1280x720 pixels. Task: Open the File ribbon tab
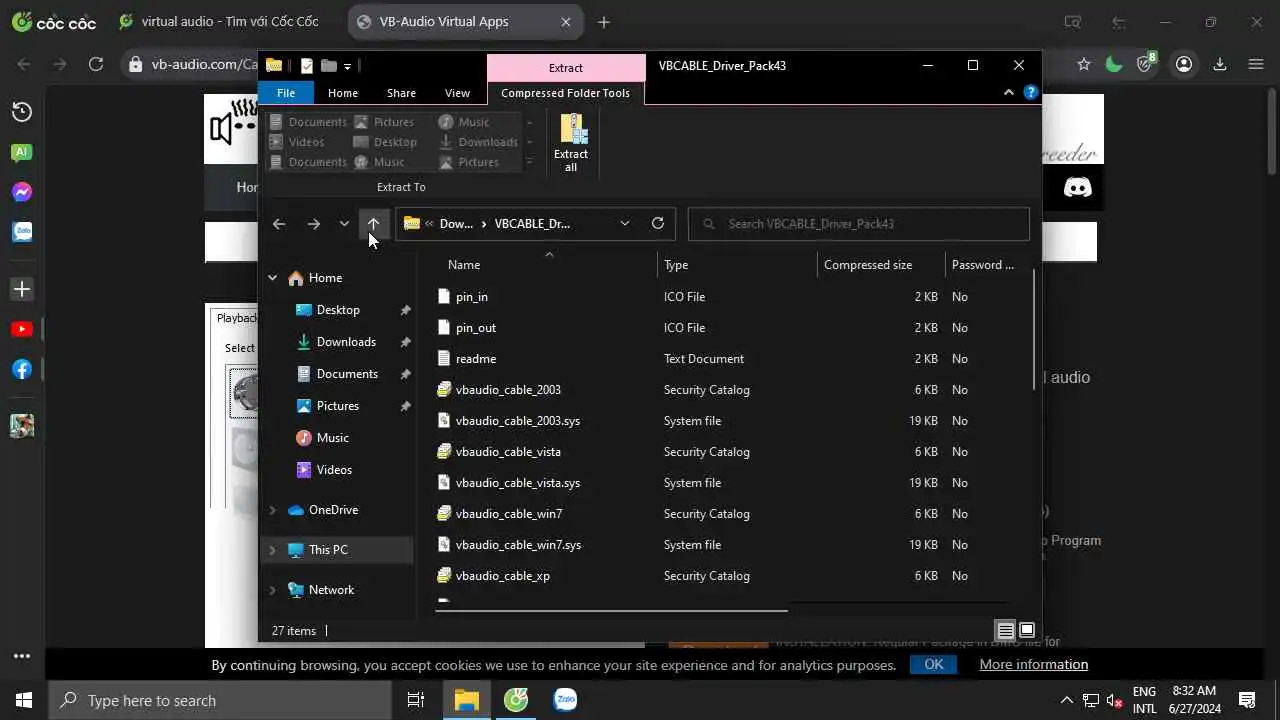[286, 93]
